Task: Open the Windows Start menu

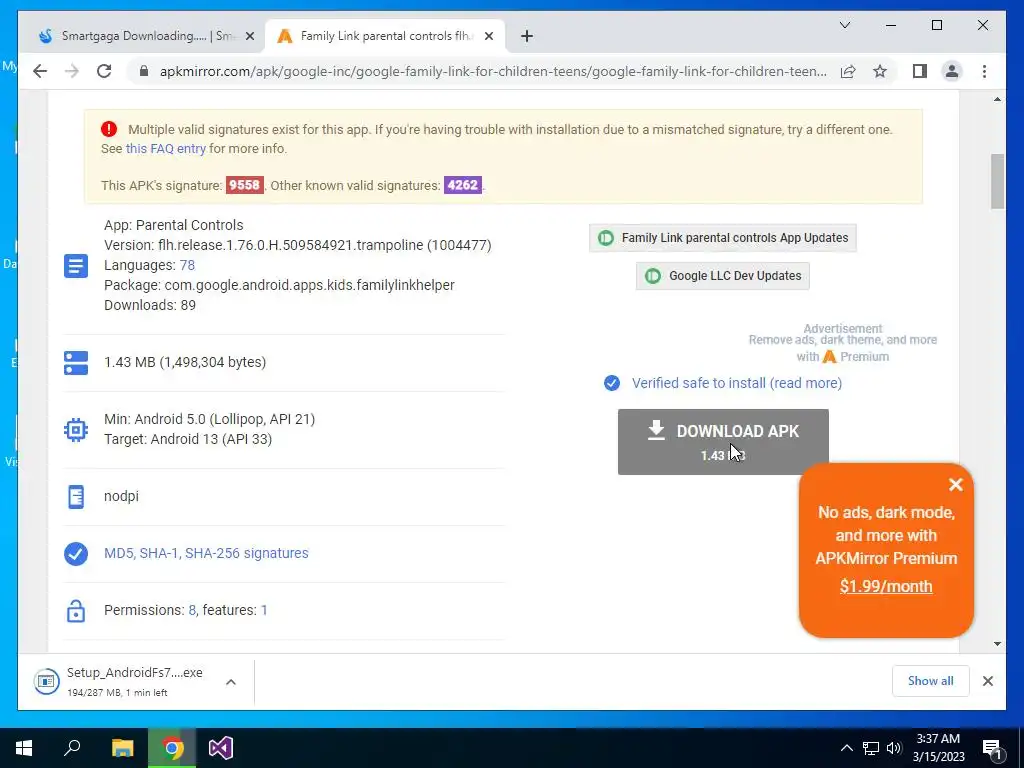Action: coord(24,748)
